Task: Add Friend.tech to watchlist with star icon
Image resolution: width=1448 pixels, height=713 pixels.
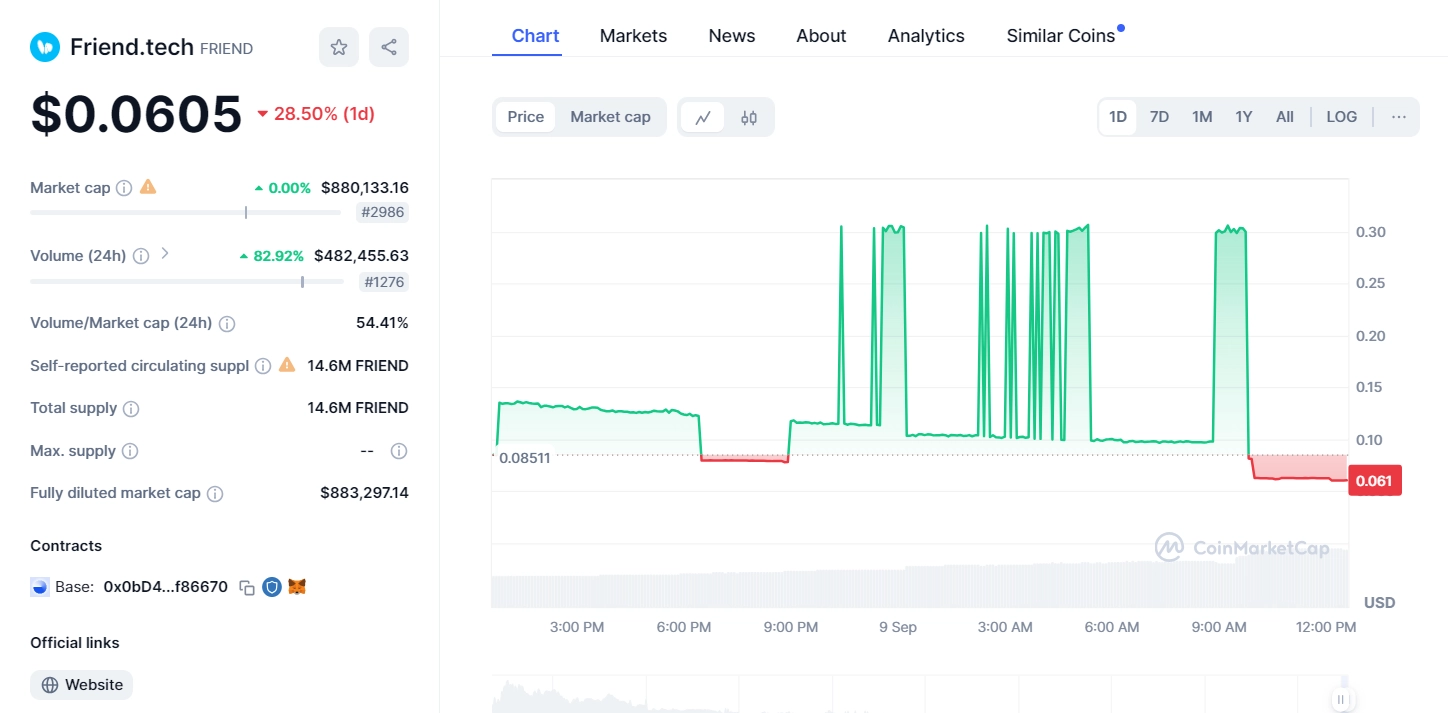Action: click(x=339, y=47)
